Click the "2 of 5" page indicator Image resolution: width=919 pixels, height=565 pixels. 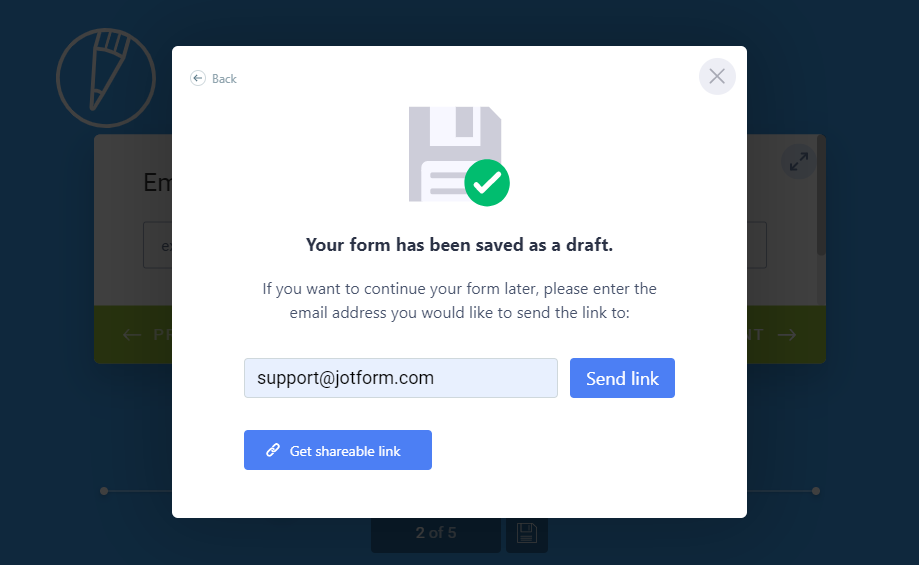tap(436, 533)
